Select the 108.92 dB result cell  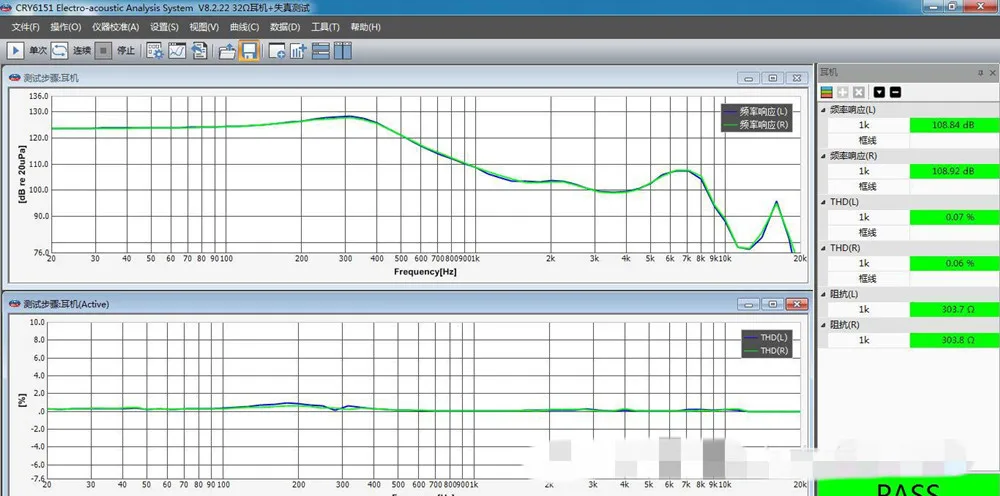point(954,171)
